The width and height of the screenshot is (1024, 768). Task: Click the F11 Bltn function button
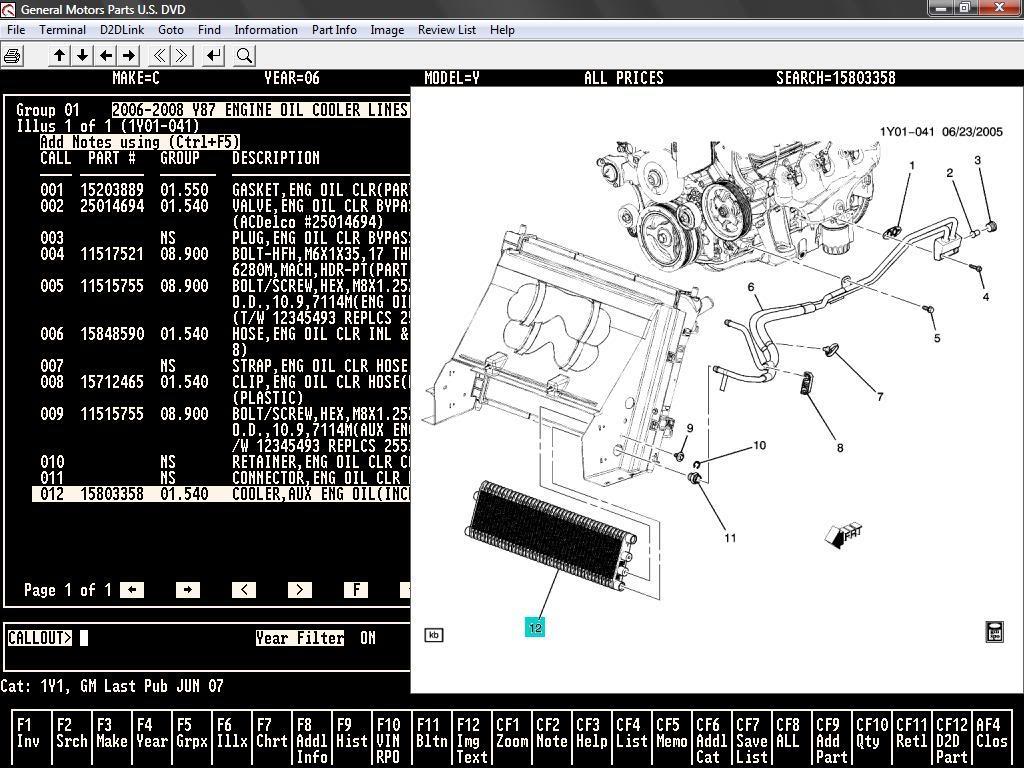432,740
